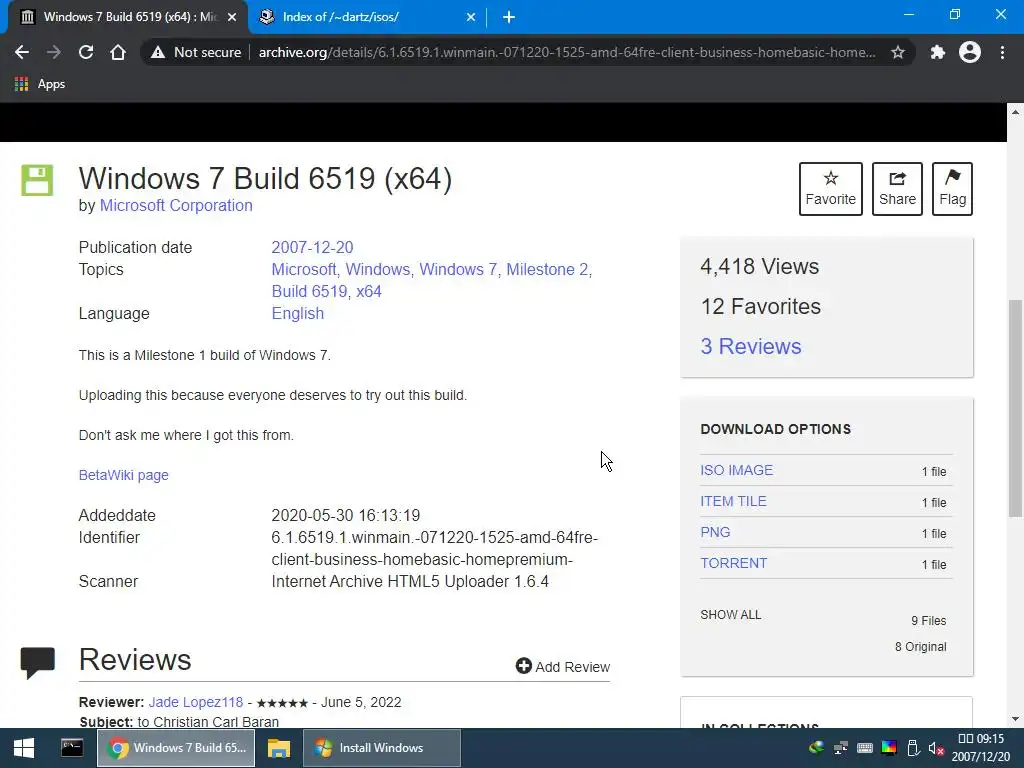Reload the current page

coord(86,52)
